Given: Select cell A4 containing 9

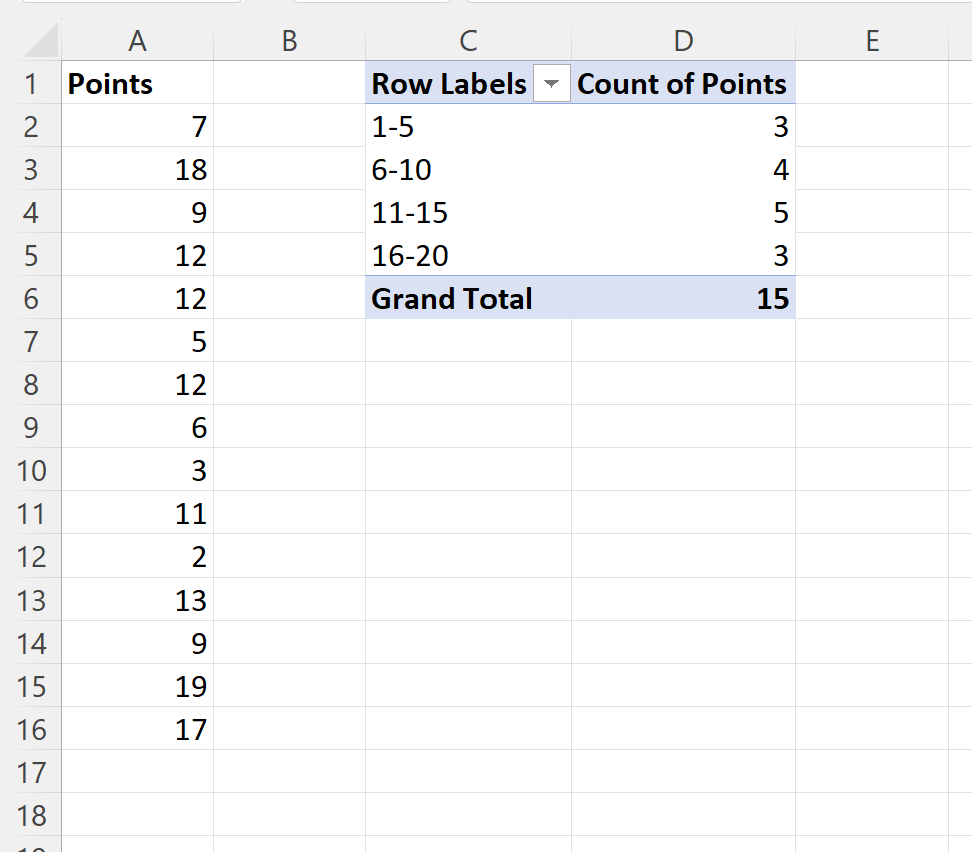Looking at the screenshot, I should click(x=138, y=213).
